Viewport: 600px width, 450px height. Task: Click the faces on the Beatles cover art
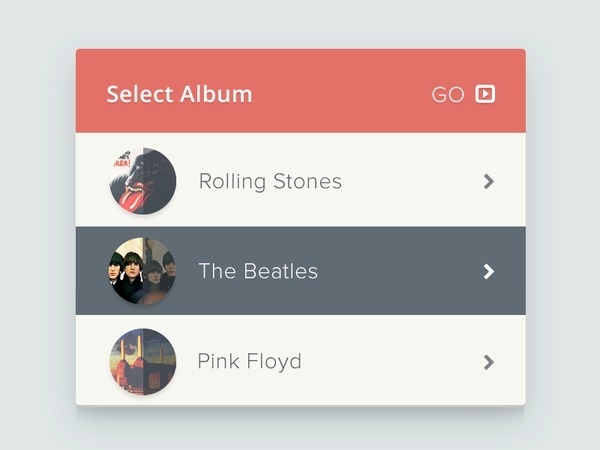(142, 268)
